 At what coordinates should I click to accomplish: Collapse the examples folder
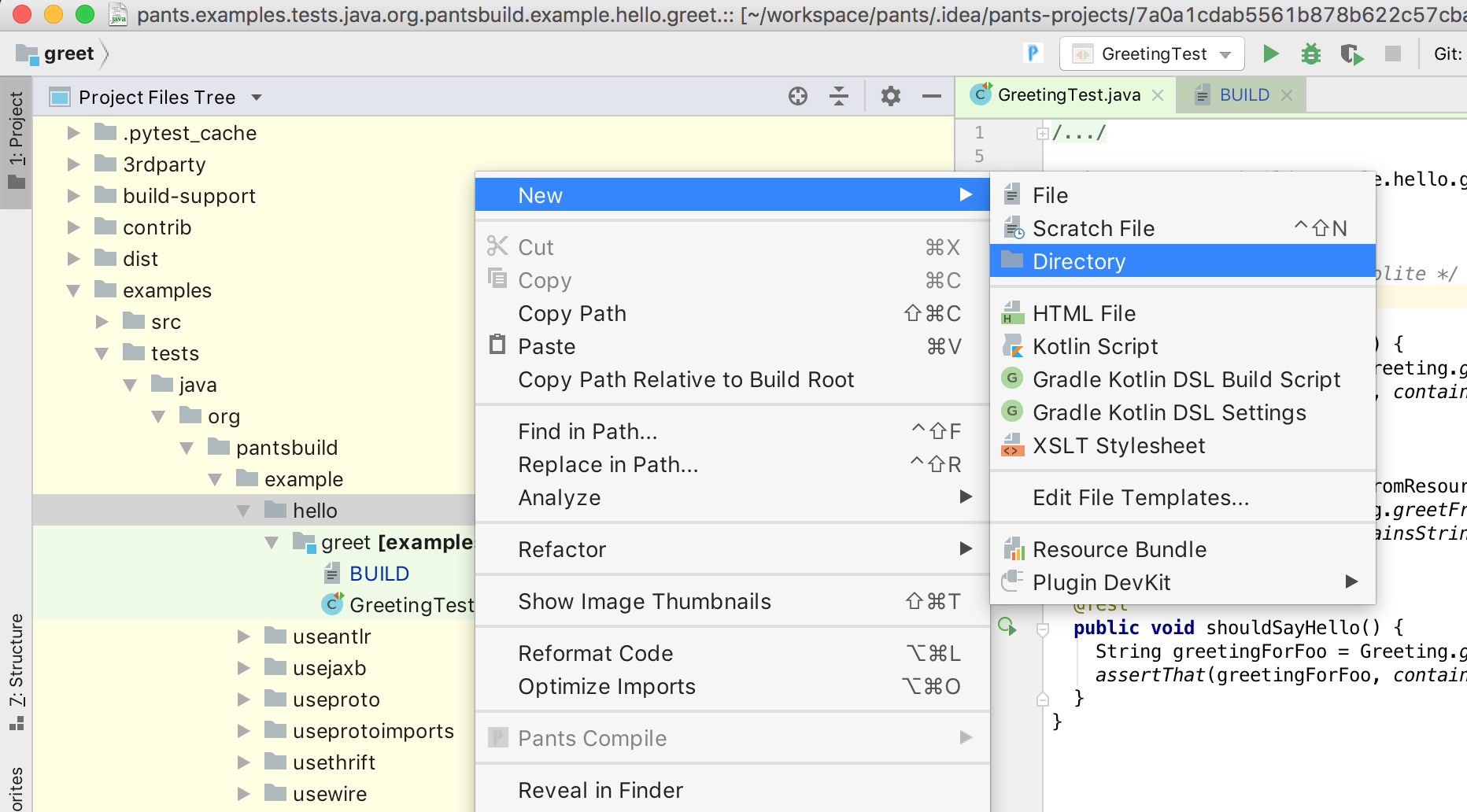[73, 290]
